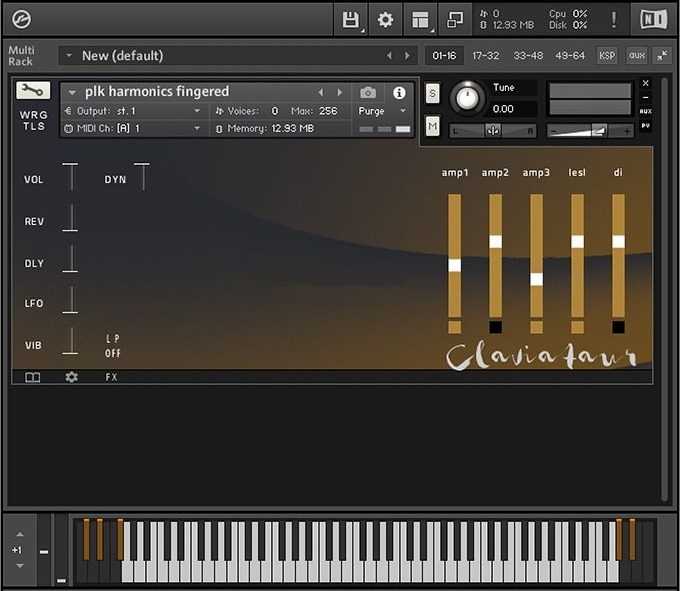Toggle di enable square
Viewport: 680px width, 591px height.
pyautogui.click(x=618, y=327)
